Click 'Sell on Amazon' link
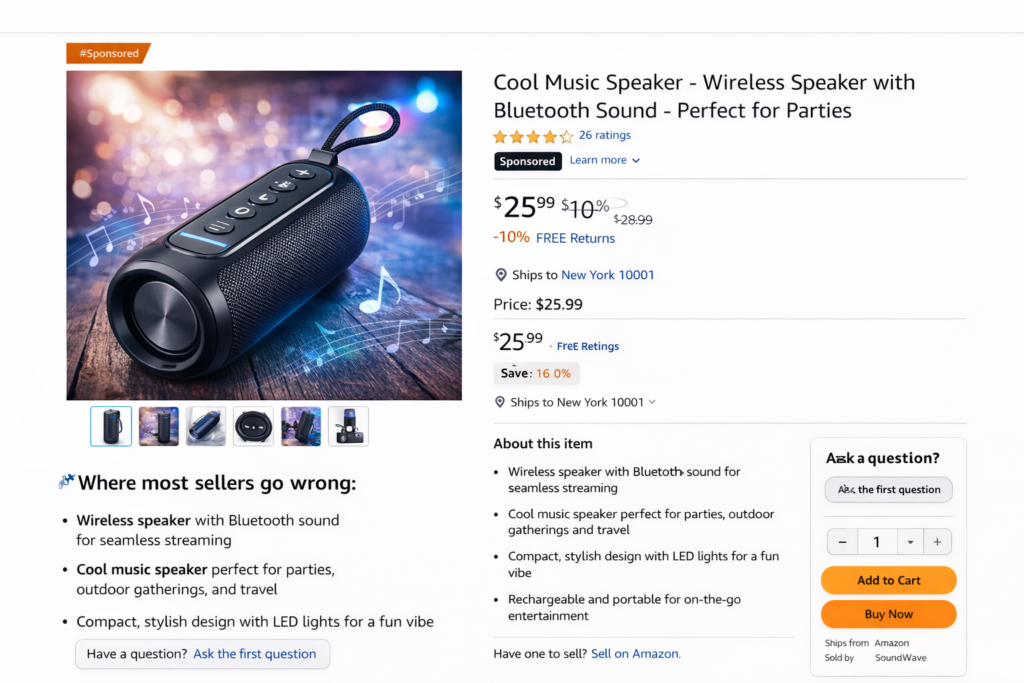The height and width of the screenshot is (683, 1024). 635,653
